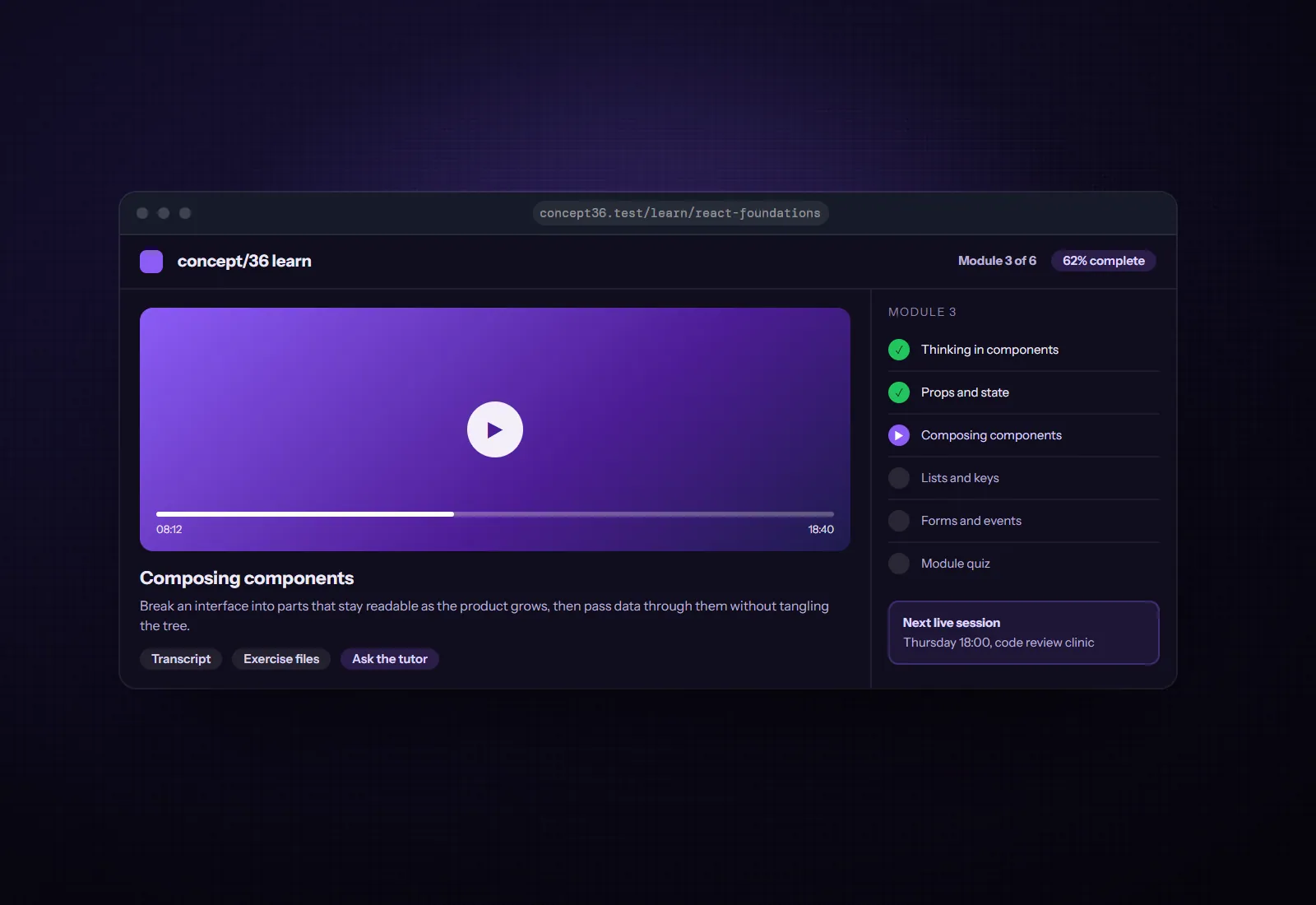Click the MODULE 3 heading

coord(922,312)
